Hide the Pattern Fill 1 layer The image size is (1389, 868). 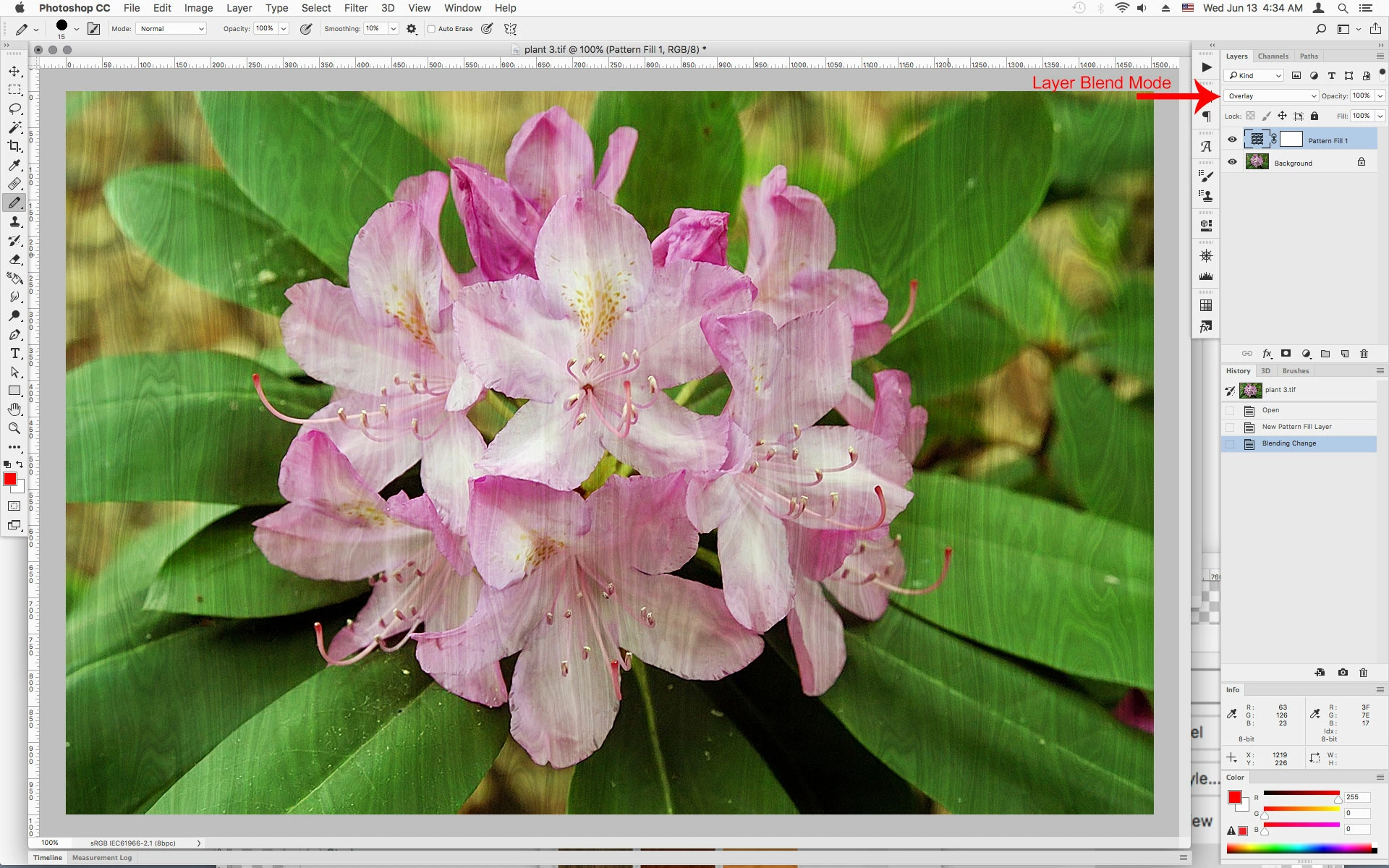[1232, 140]
